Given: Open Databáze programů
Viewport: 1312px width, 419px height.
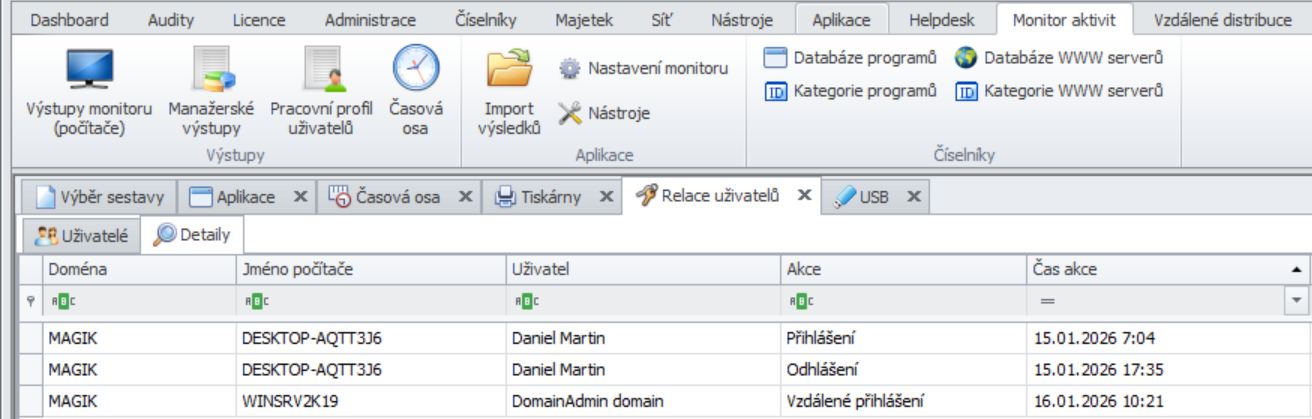Looking at the screenshot, I should click(x=851, y=57).
